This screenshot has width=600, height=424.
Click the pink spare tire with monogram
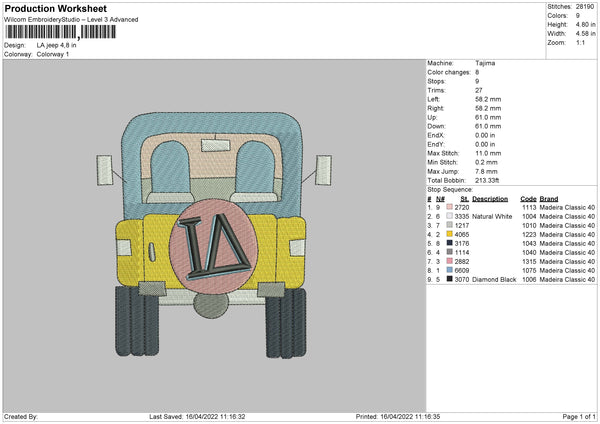pyautogui.click(x=212, y=246)
